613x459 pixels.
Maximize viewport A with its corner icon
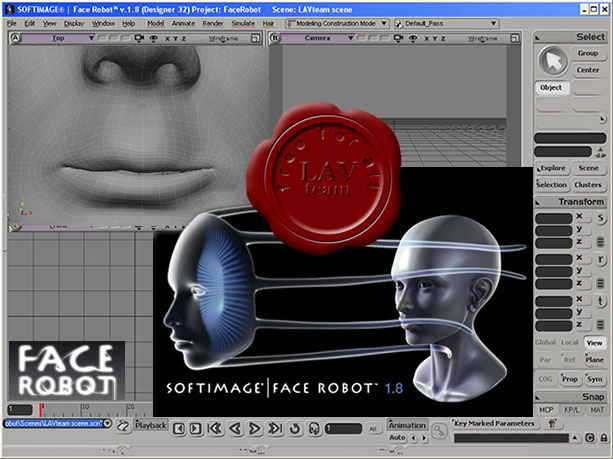tap(255, 38)
